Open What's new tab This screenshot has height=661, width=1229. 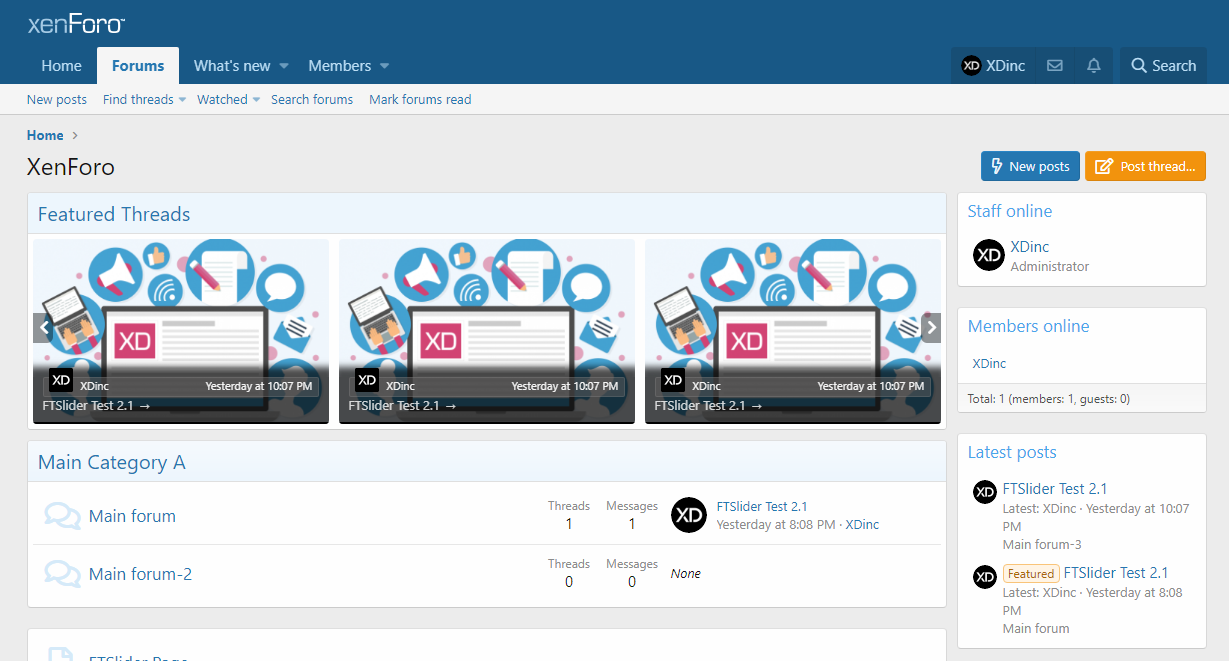tap(232, 66)
